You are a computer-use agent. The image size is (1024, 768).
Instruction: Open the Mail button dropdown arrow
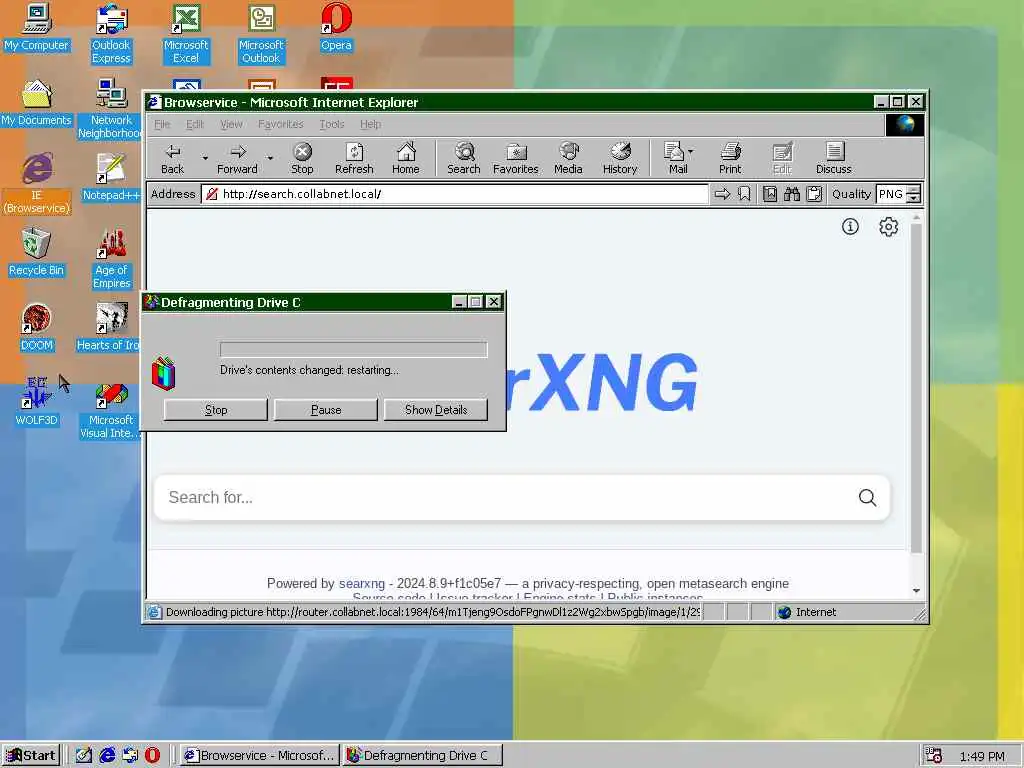pos(691,152)
